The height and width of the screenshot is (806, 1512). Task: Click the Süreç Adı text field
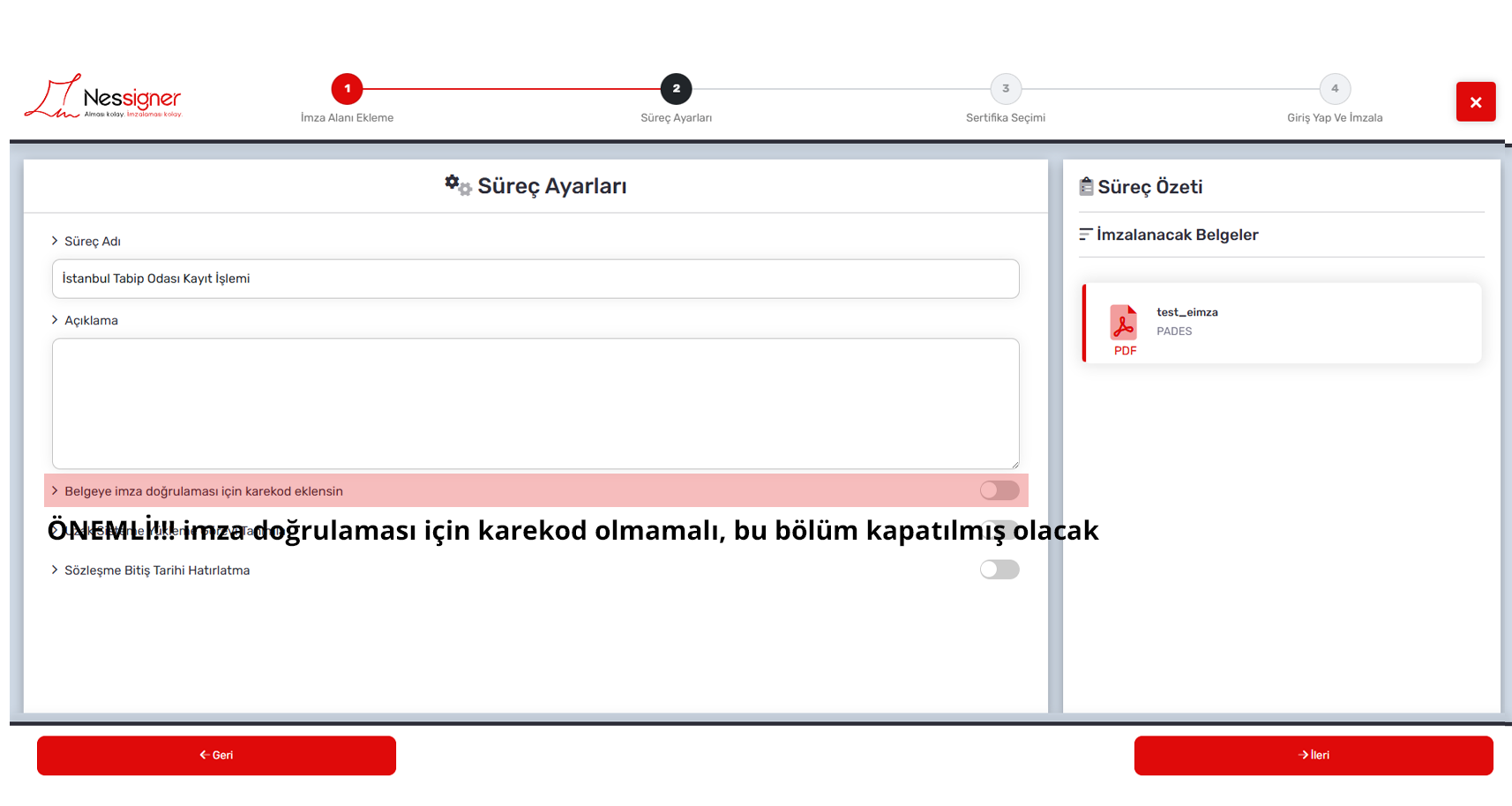(535, 279)
